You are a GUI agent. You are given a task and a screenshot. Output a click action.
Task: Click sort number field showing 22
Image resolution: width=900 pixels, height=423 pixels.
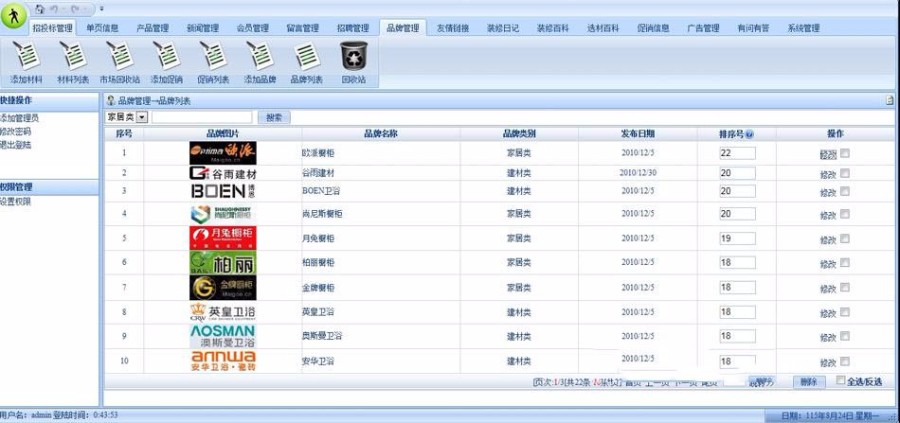pos(738,153)
